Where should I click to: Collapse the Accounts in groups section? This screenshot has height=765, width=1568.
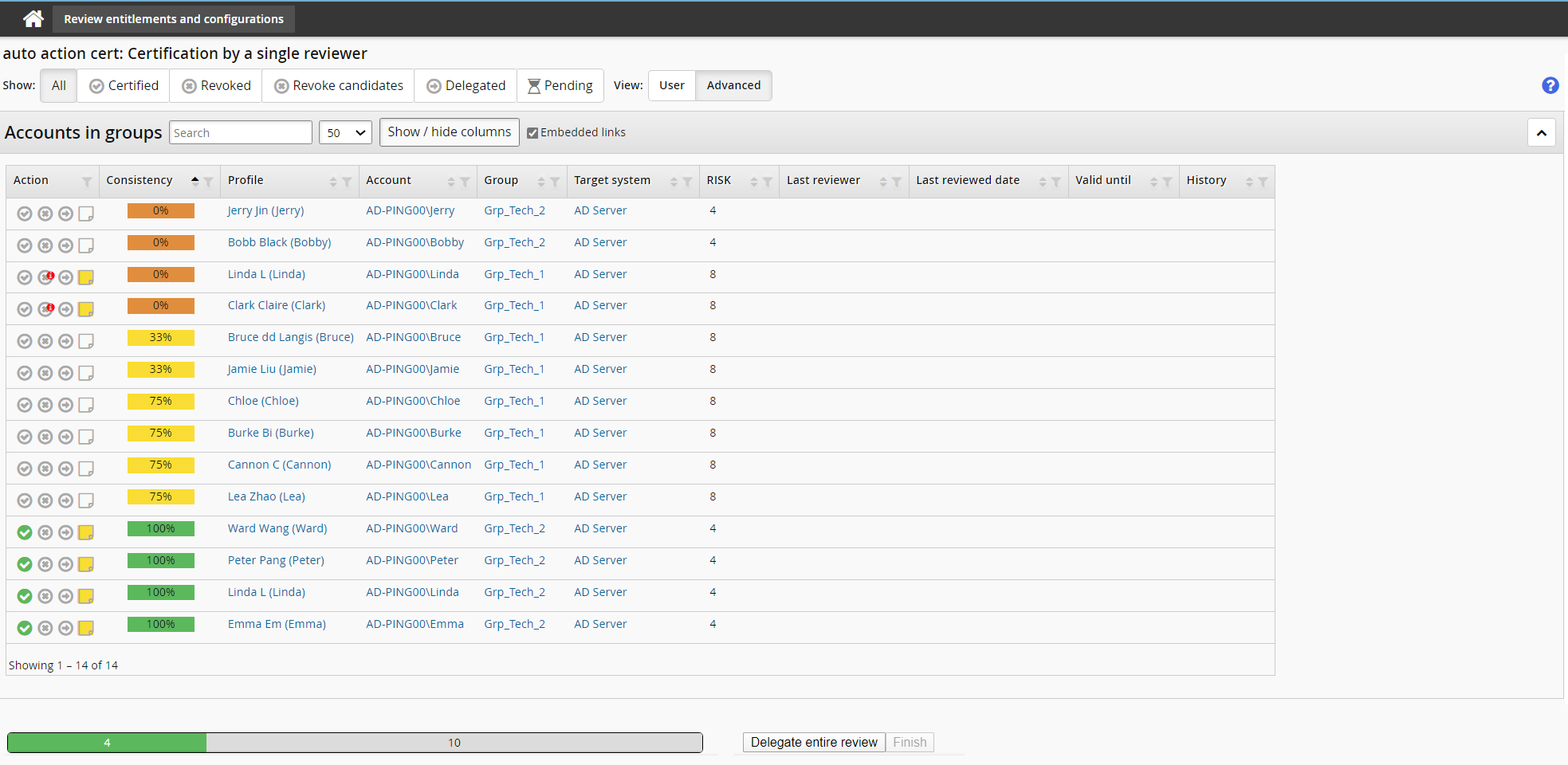click(x=1541, y=133)
